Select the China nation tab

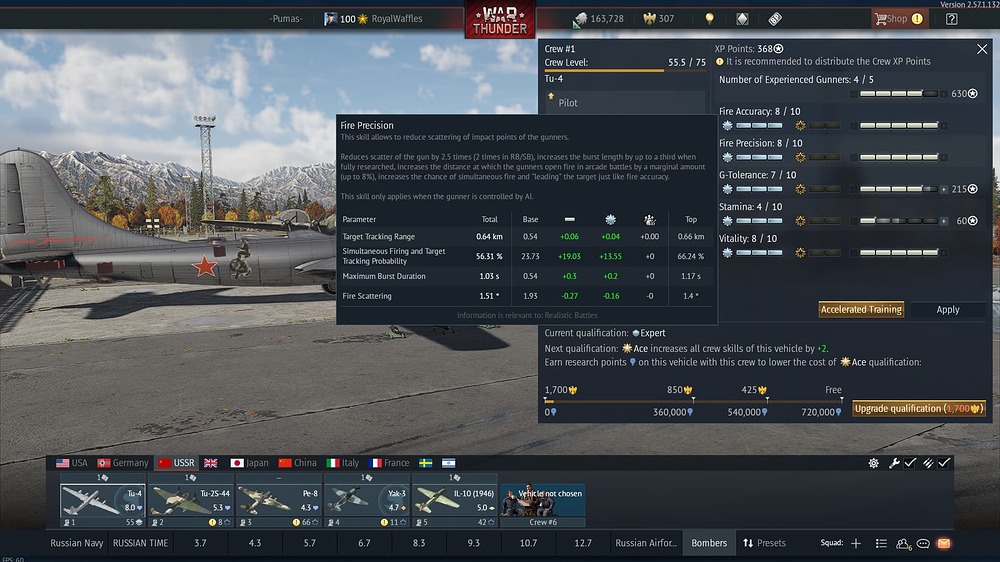[297, 462]
